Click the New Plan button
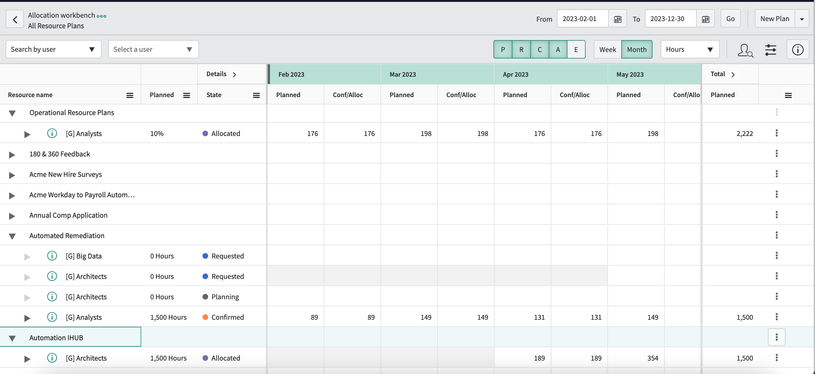This screenshot has height=374, width=815. (775, 19)
